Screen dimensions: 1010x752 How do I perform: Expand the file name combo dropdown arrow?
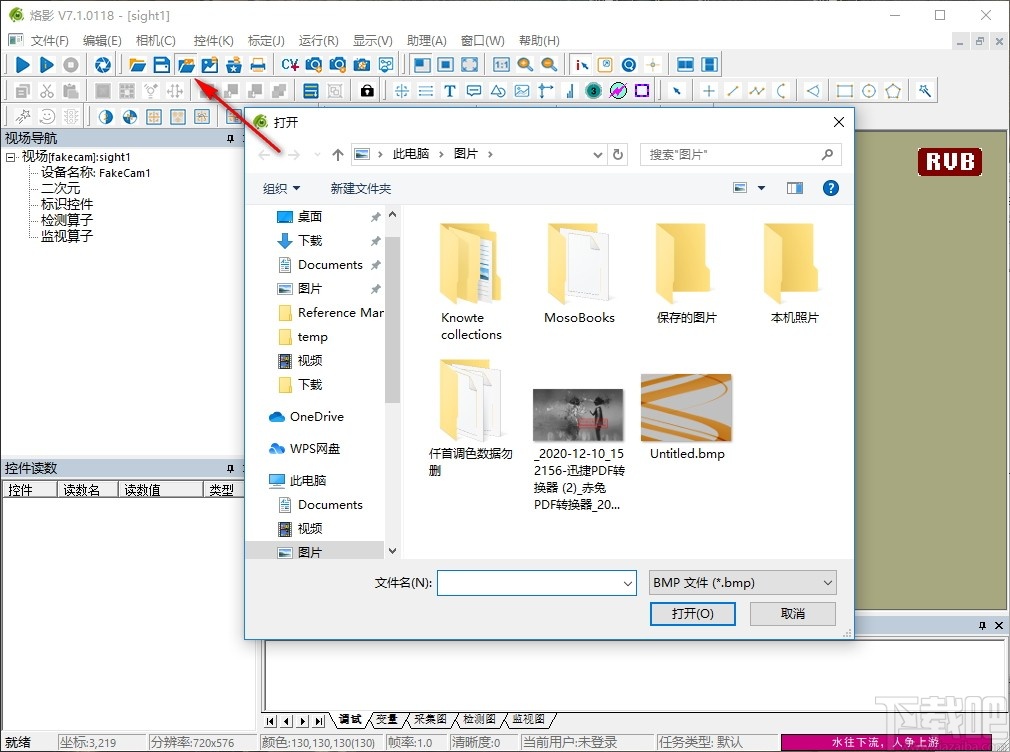point(627,583)
